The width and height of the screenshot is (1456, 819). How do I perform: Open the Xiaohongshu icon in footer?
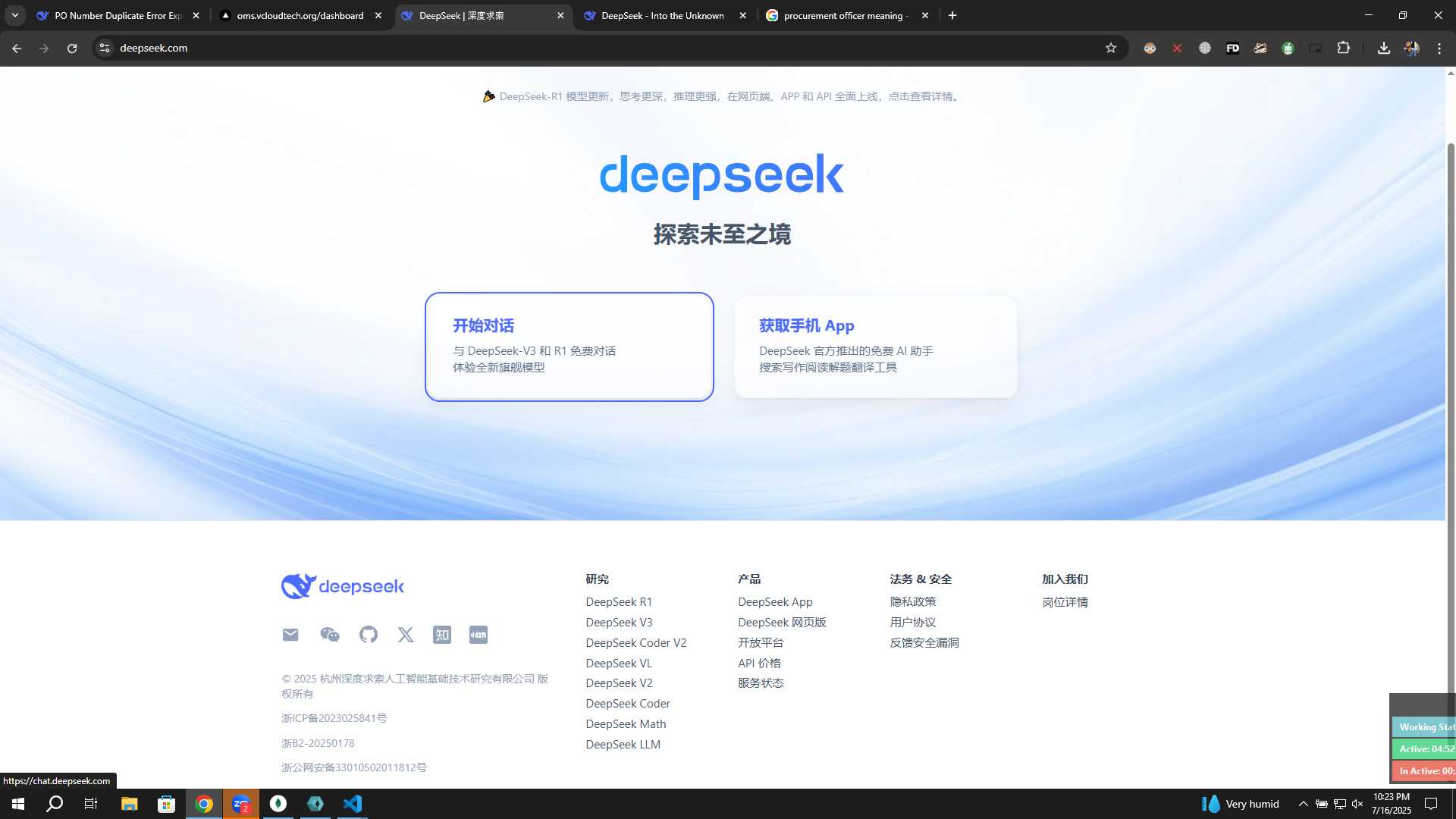click(x=479, y=635)
